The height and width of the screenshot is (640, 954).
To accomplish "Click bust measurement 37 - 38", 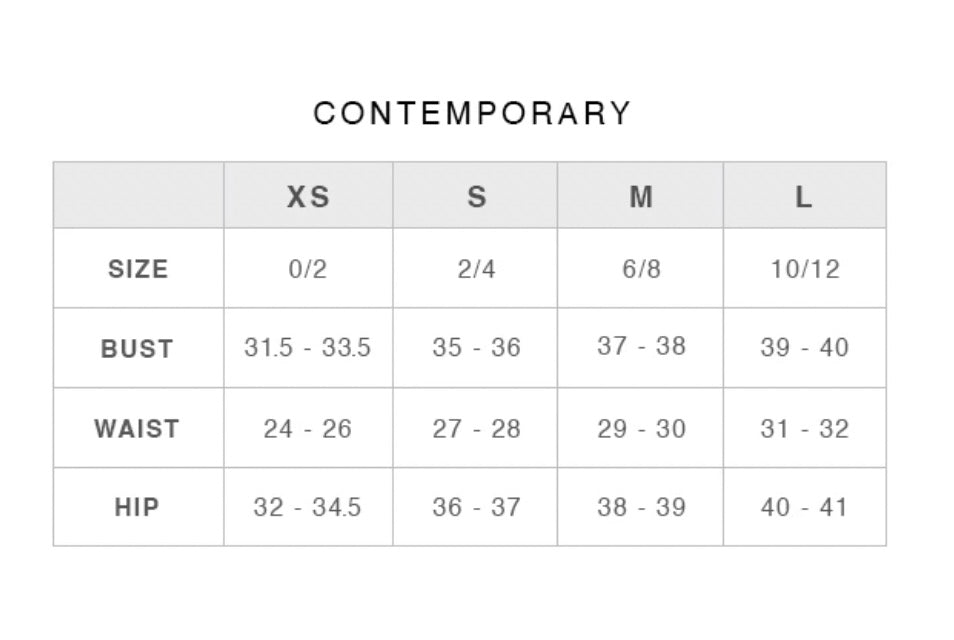I will coord(641,346).
